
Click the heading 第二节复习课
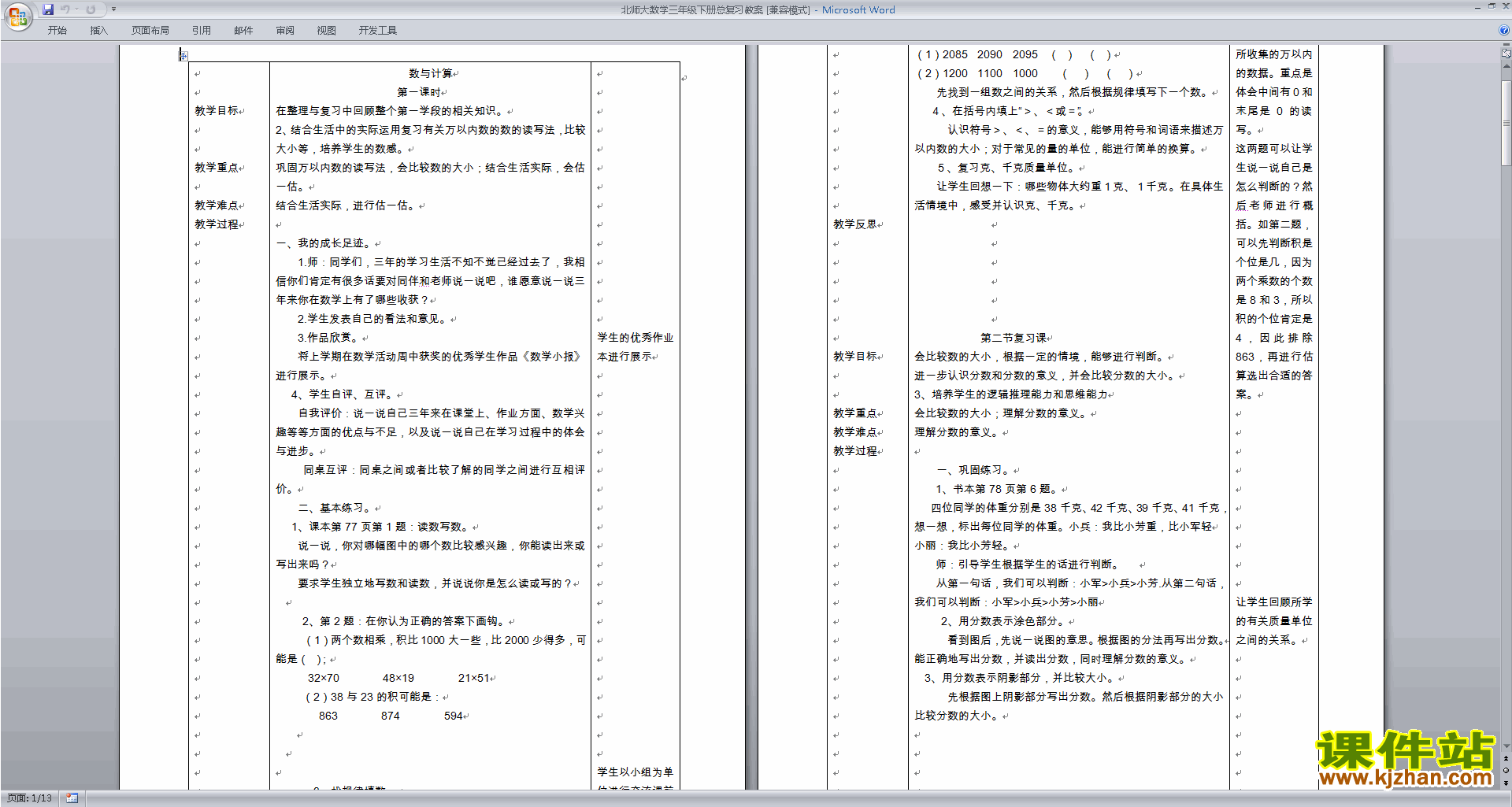point(1014,338)
